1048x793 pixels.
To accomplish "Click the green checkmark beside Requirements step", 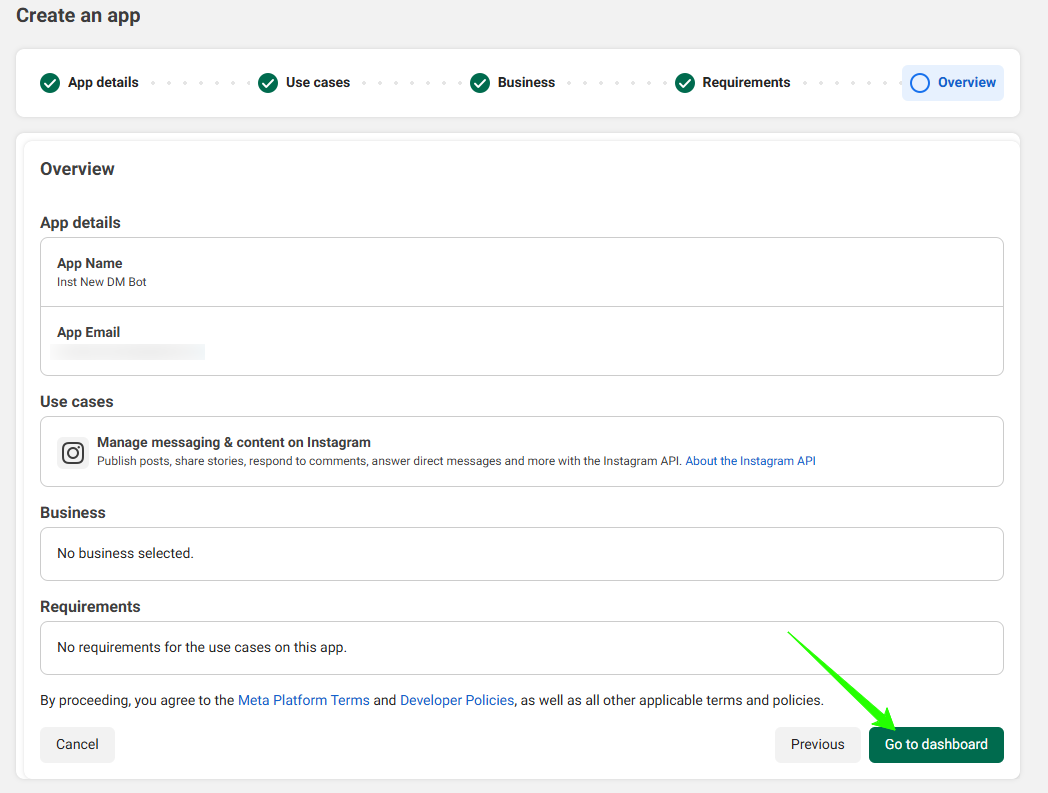I will coord(685,83).
